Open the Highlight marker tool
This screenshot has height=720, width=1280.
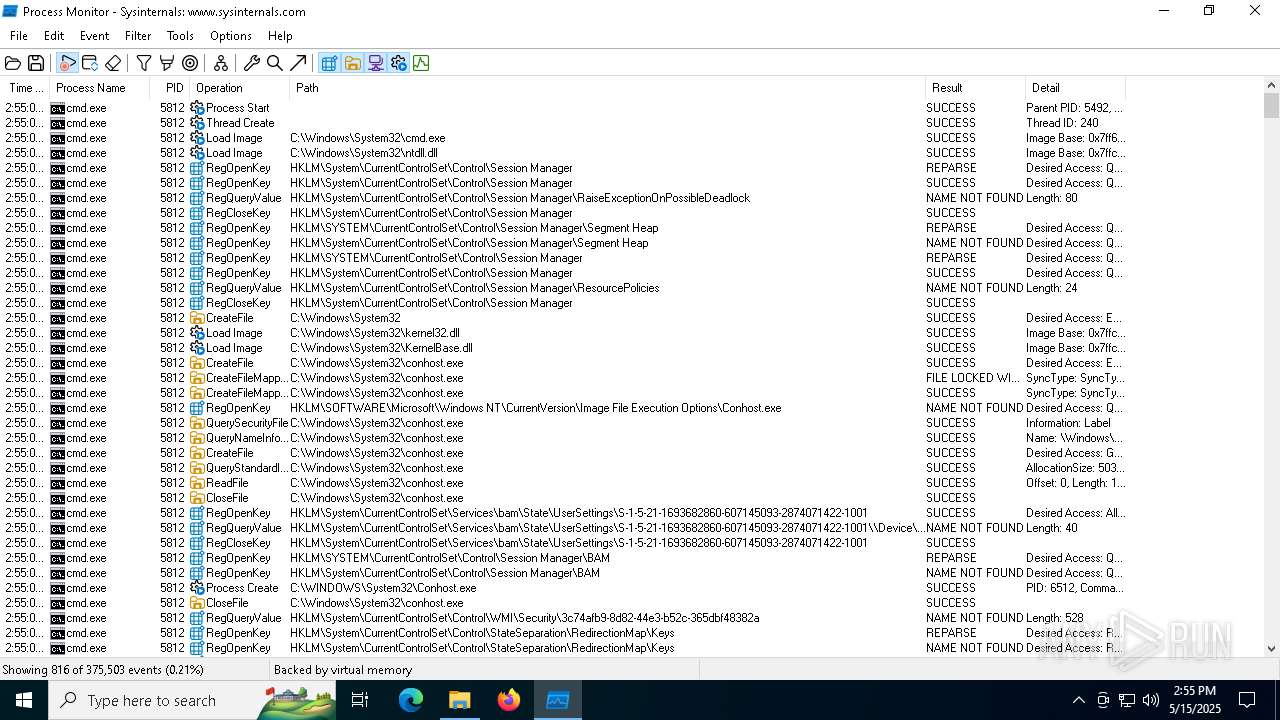pyautogui.click(x=167, y=63)
